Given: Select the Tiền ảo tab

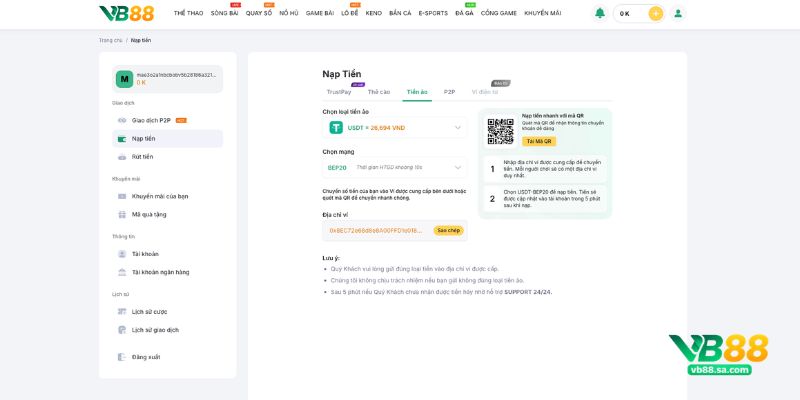Looking at the screenshot, I should point(417,92).
